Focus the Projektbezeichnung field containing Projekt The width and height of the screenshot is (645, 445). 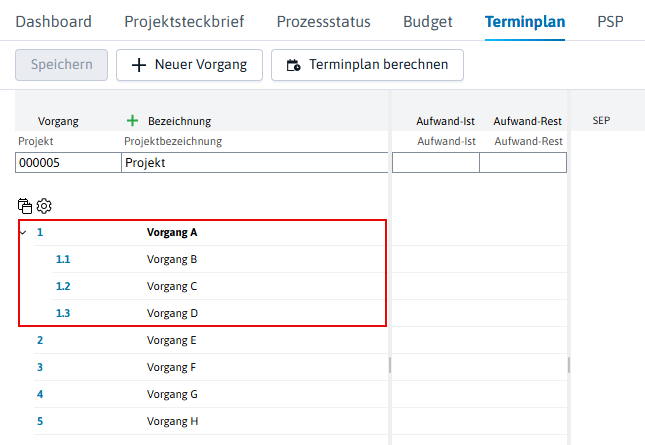point(255,162)
